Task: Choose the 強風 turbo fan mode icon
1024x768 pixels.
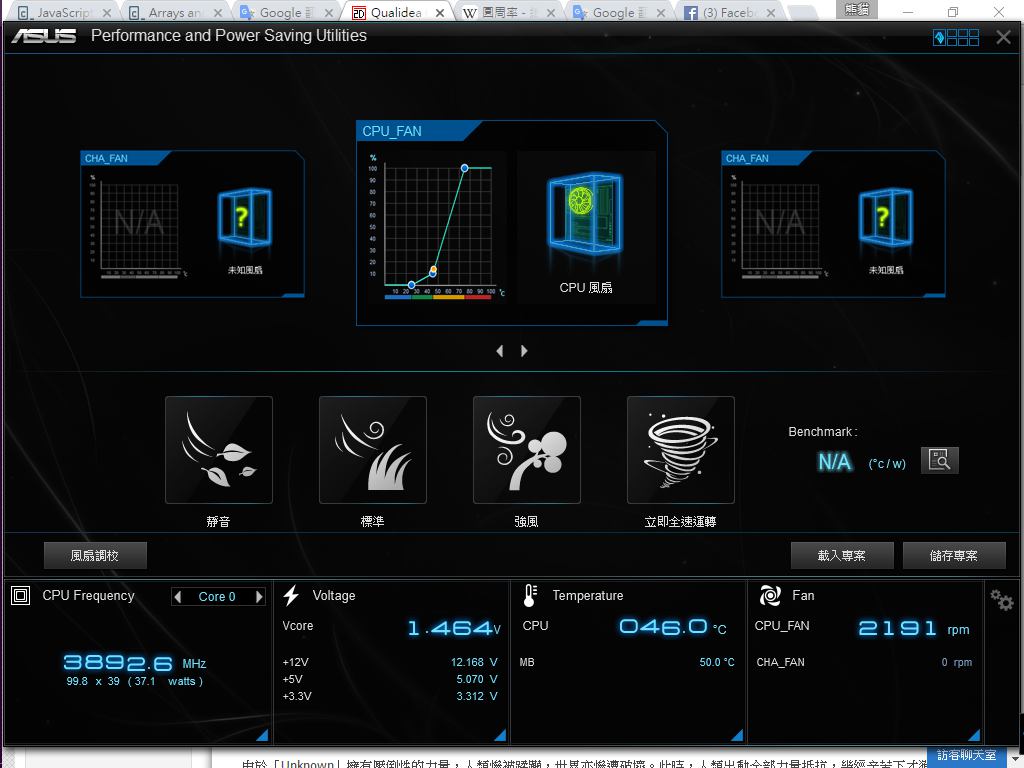Action: pyautogui.click(x=526, y=449)
